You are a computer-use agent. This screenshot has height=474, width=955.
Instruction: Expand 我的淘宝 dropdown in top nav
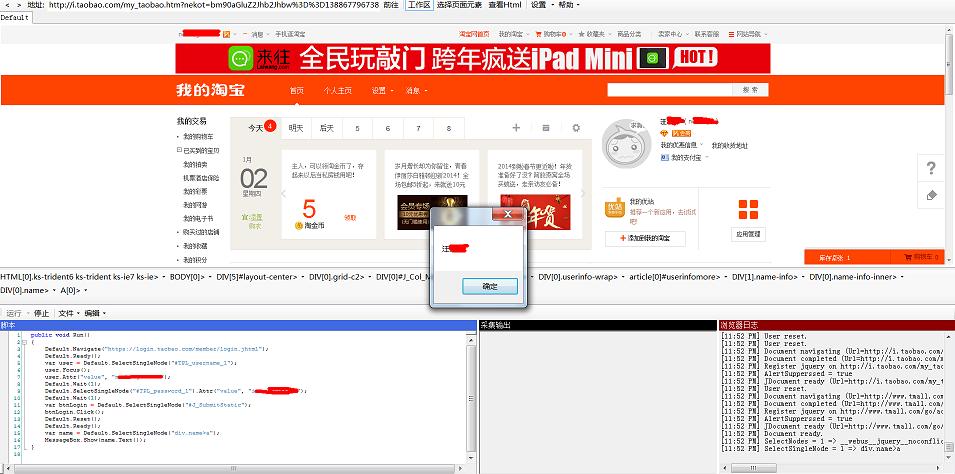click(x=513, y=34)
